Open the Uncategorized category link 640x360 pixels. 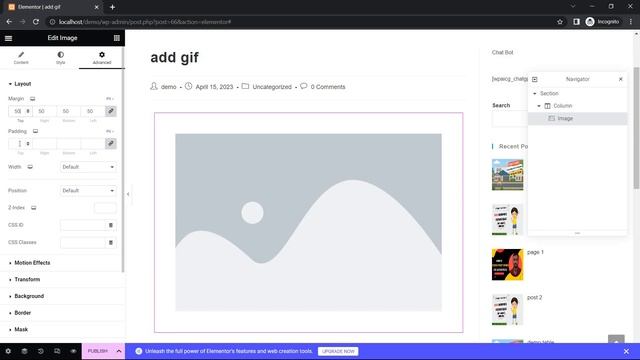272,87
